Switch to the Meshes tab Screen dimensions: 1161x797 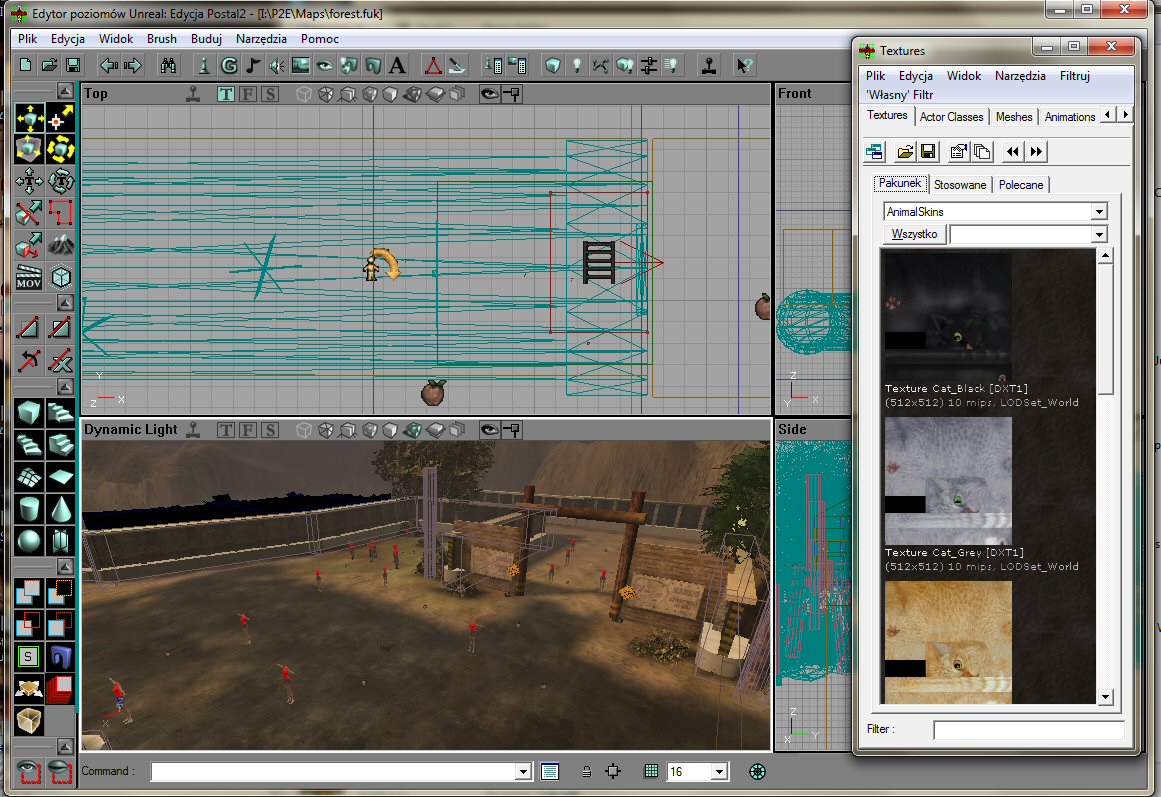(x=1014, y=117)
